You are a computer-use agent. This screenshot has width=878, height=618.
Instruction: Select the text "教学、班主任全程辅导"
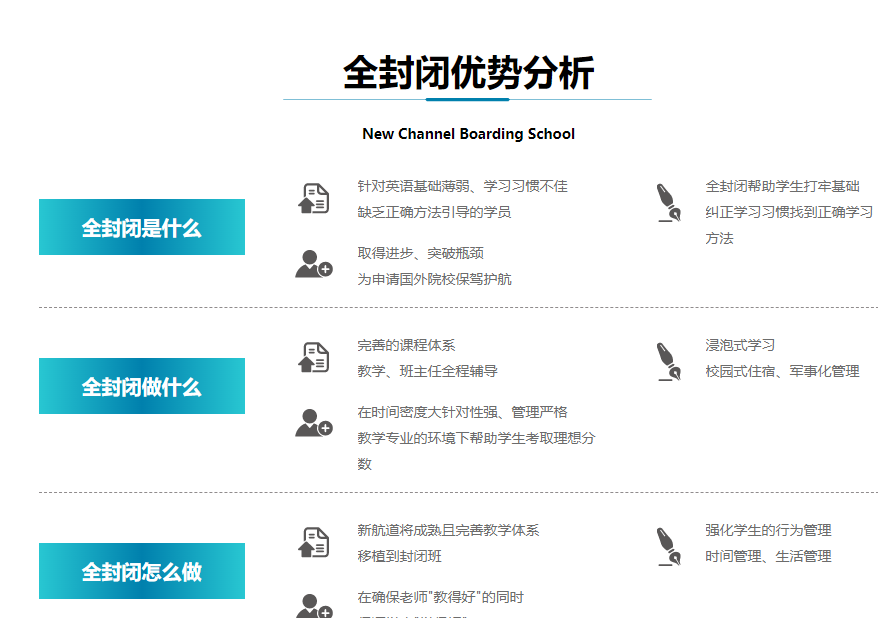[427, 371]
